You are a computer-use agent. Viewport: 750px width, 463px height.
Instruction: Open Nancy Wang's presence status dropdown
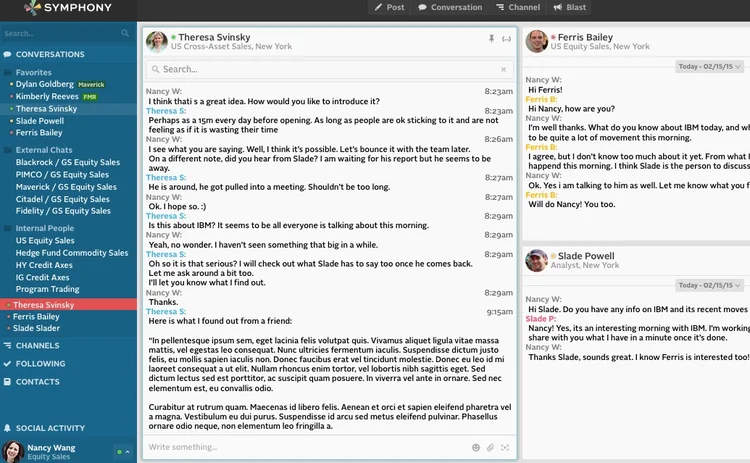tap(123, 452)
